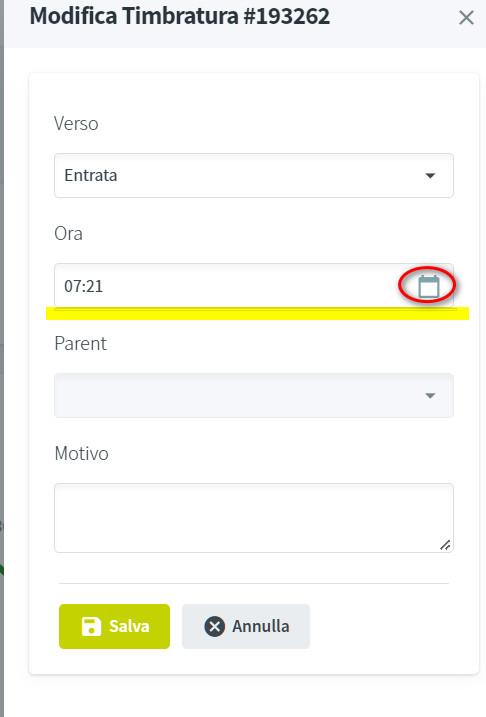The width and height of the screenshot is (486, 717).
Task: Focus the Ora time field showing 07:21
Action: click(x=254, y=286)
